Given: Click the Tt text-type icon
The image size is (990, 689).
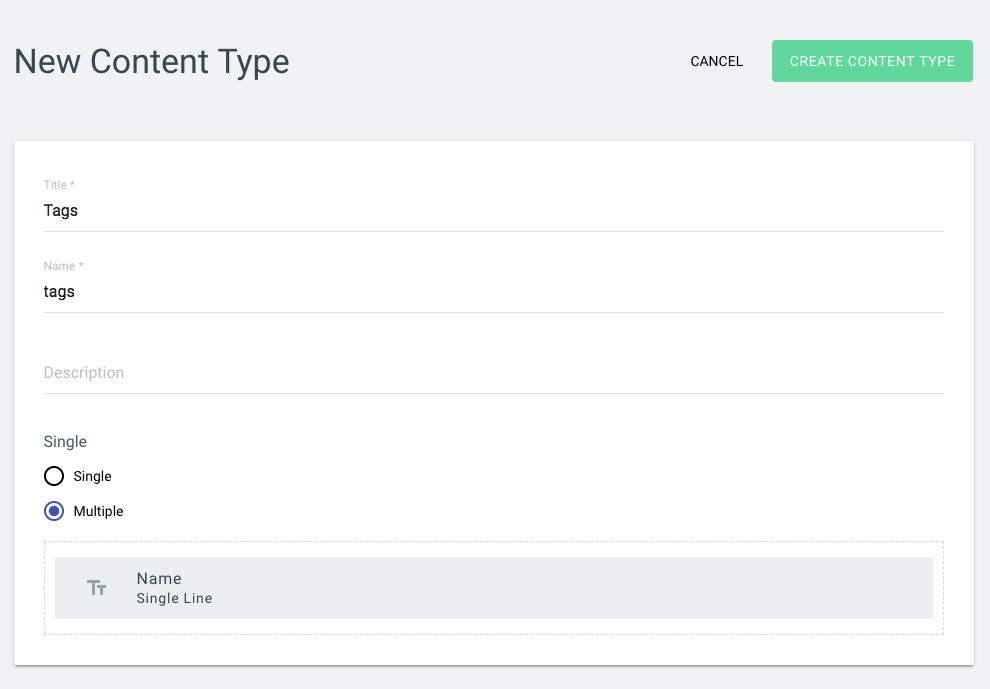Looking at the screenshot, I should point(97,588).
